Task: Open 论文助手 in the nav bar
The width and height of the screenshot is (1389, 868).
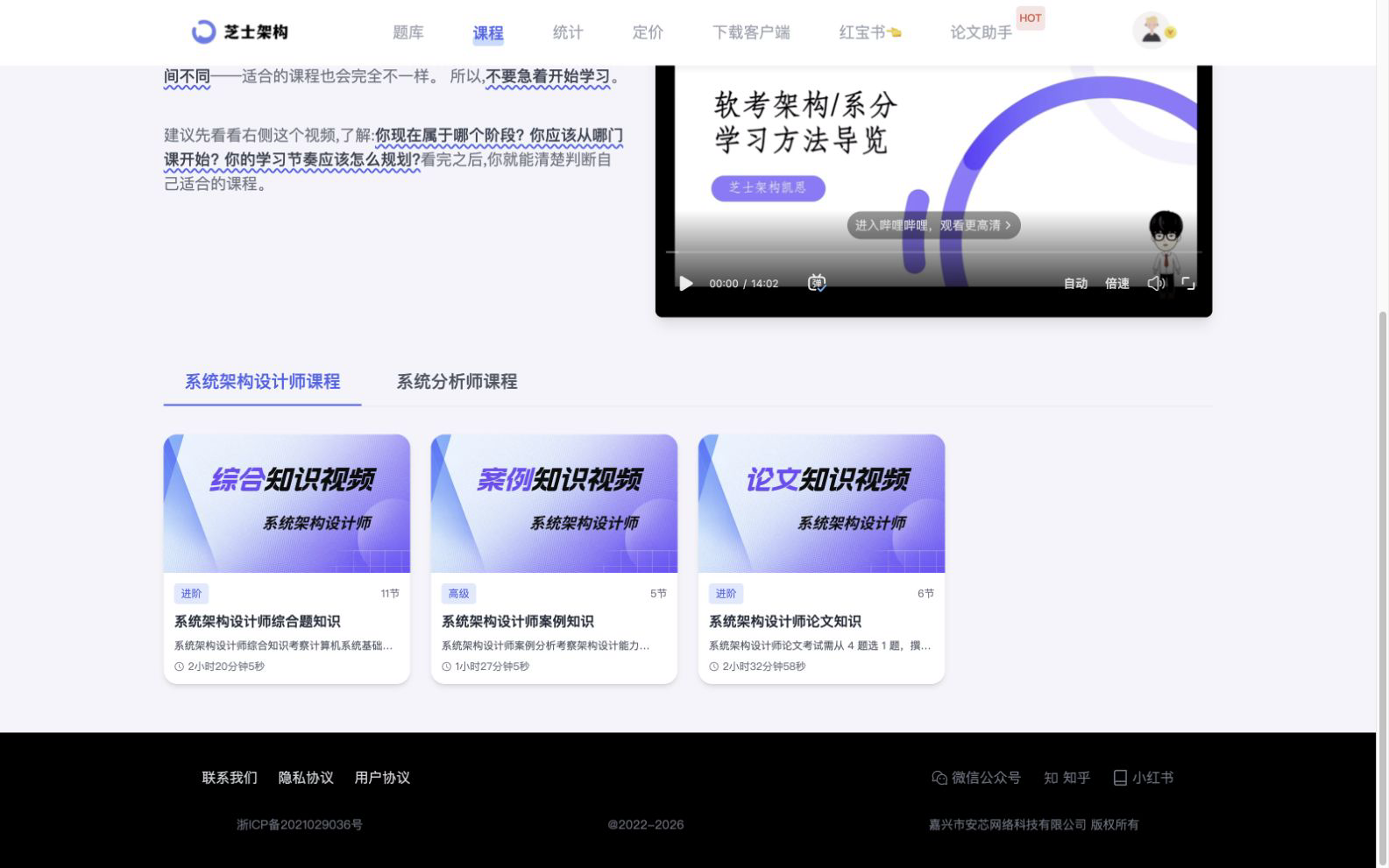Action: coord(982,32)
